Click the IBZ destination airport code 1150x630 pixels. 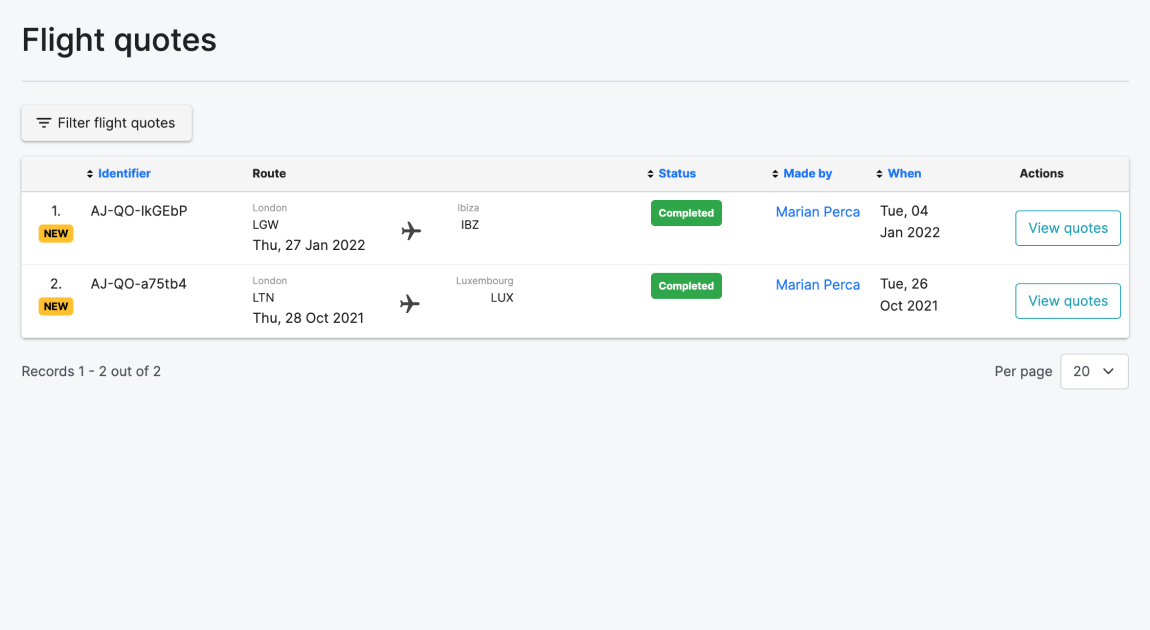470,225
